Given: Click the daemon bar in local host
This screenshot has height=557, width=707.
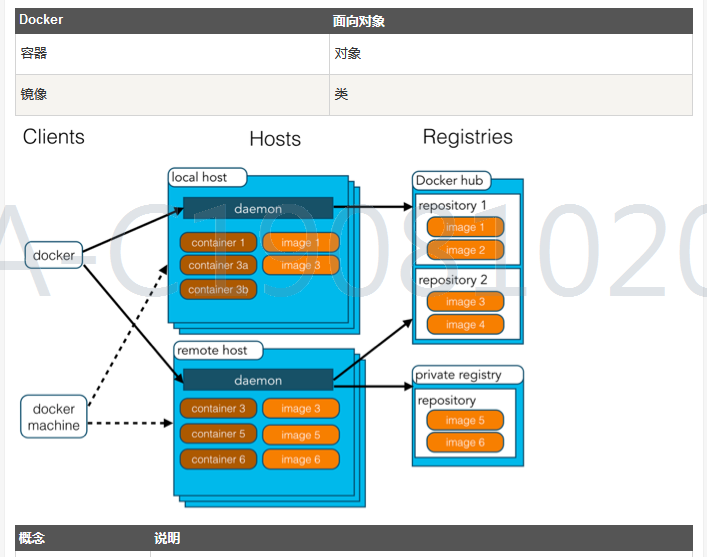Looking at the screenshot, I should click(x=258, y=208).
